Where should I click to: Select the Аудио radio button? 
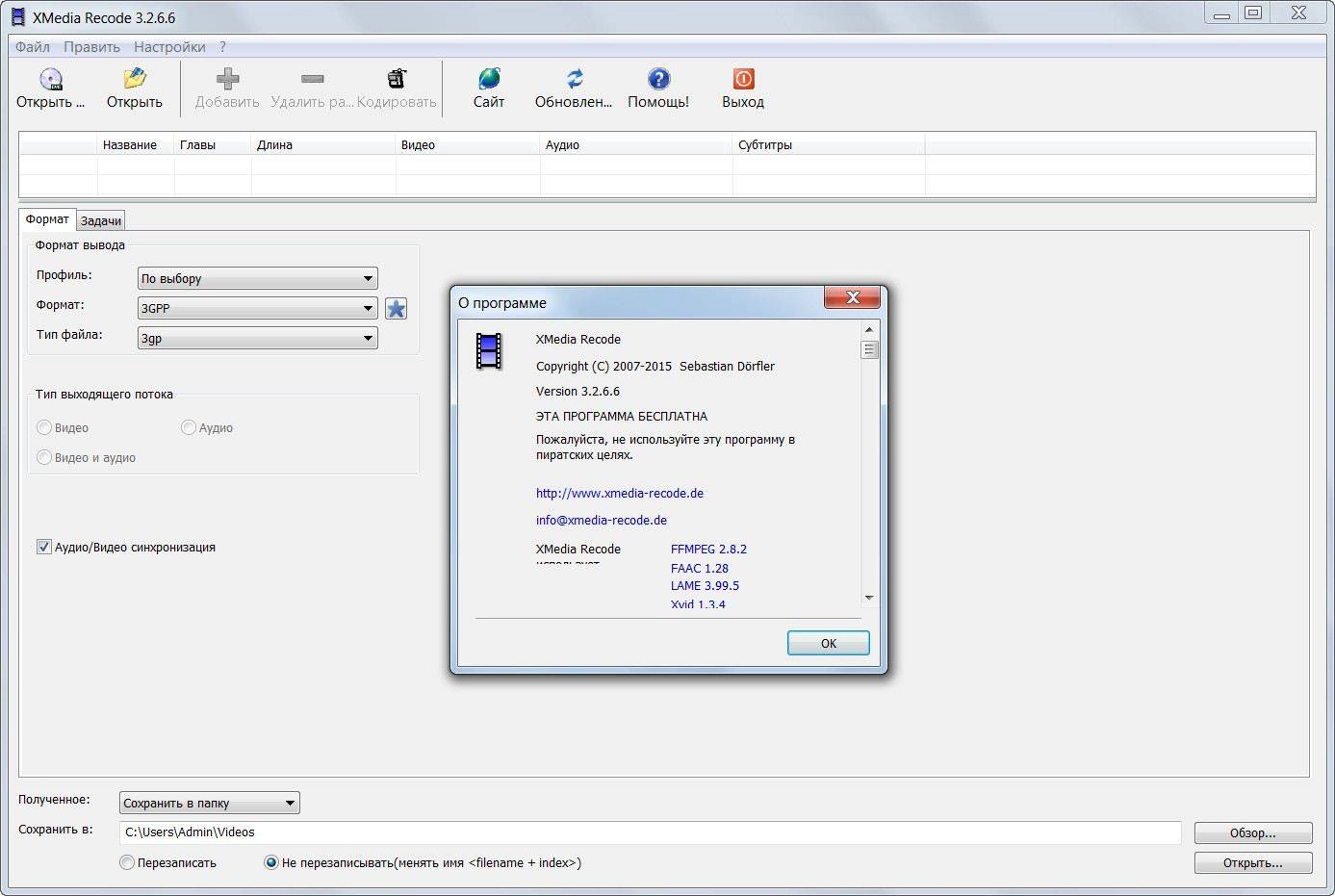[189, 427]
